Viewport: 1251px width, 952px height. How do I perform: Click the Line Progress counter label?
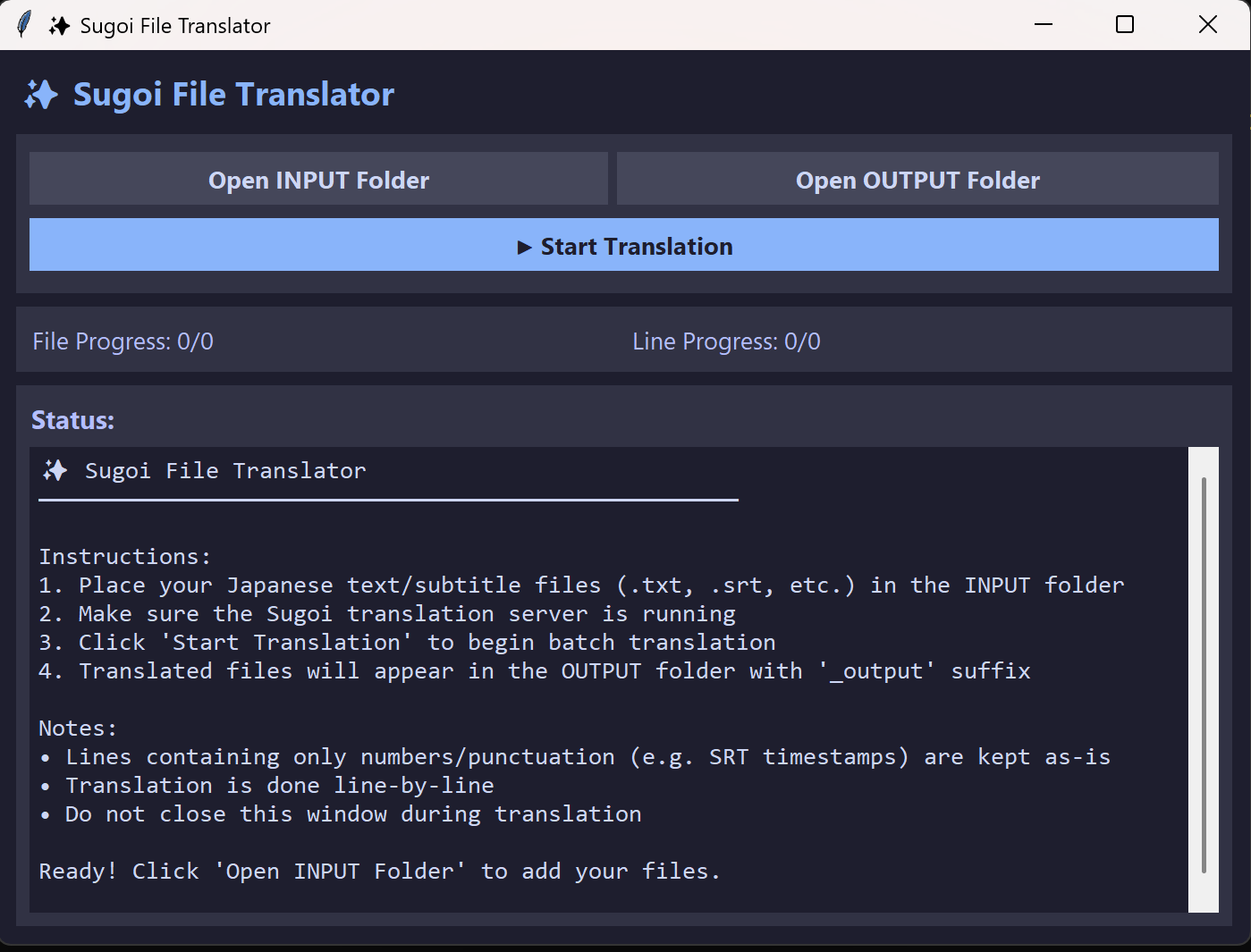pyautogui.click(x=726, y=341)
